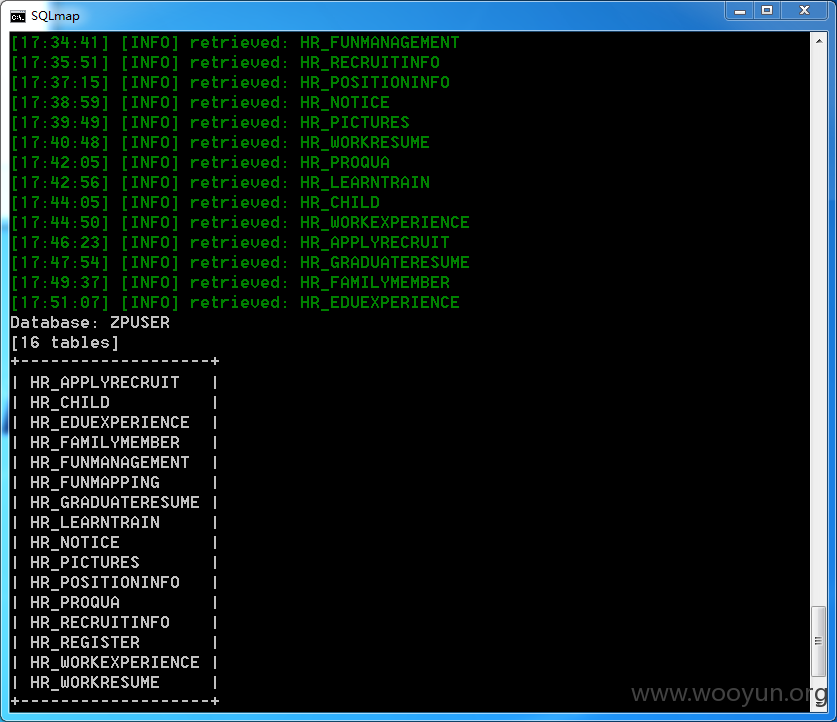Click the 'Database: ZPUSER' line

click(x=90, y=323)
